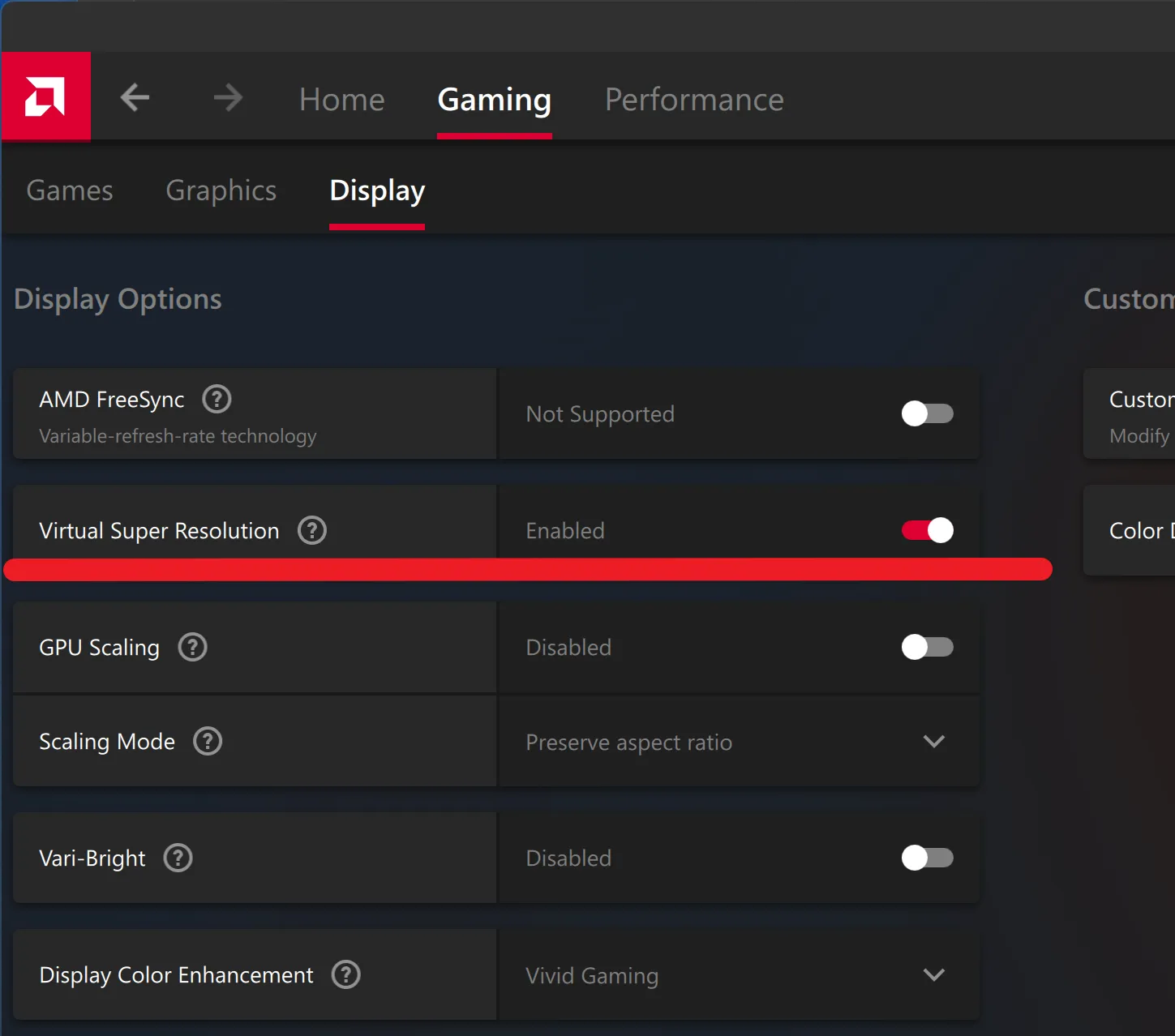Click the Vari-Bright help icon

(178, 858)
